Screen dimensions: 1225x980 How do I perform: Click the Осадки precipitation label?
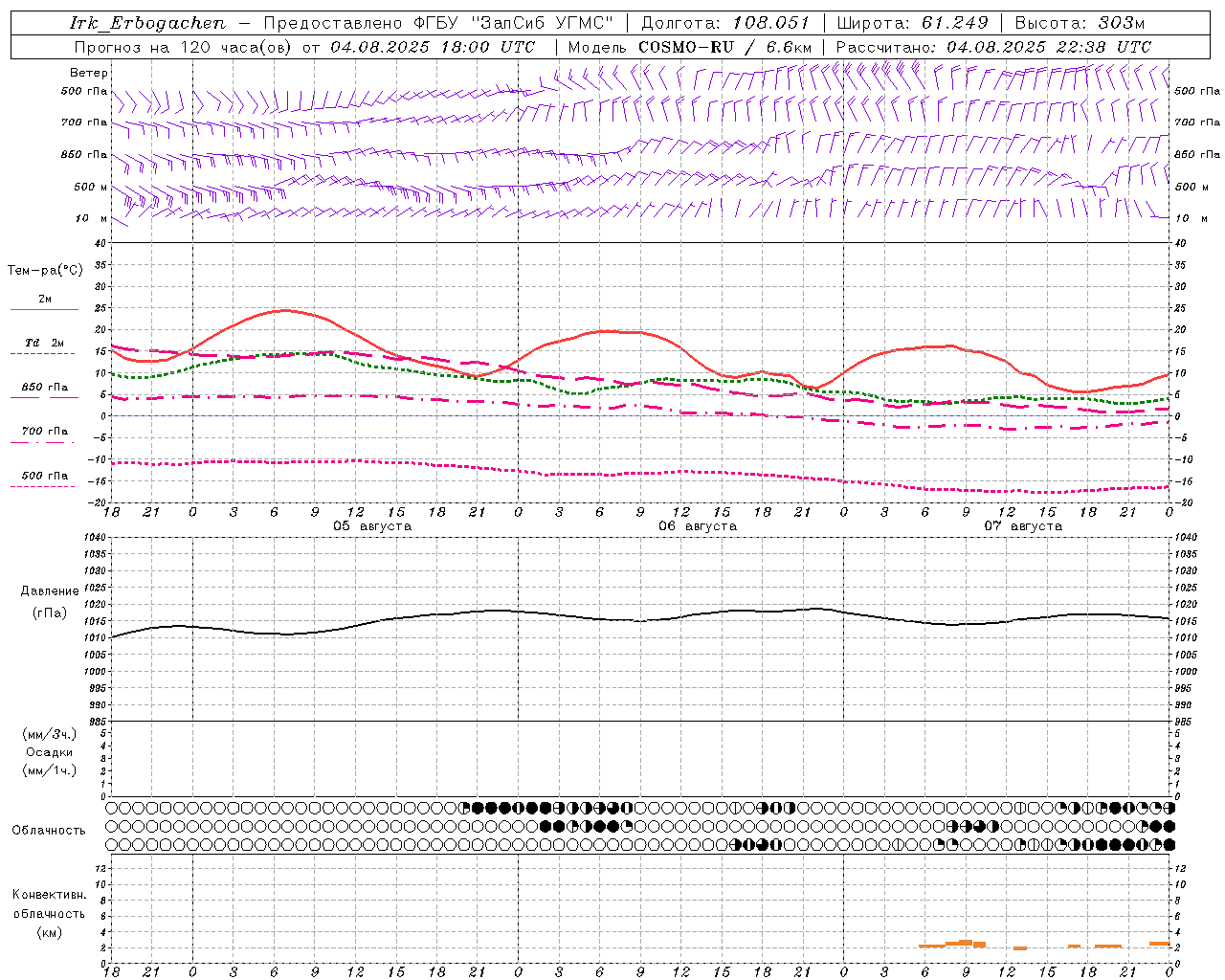click(x=50, y=752)
